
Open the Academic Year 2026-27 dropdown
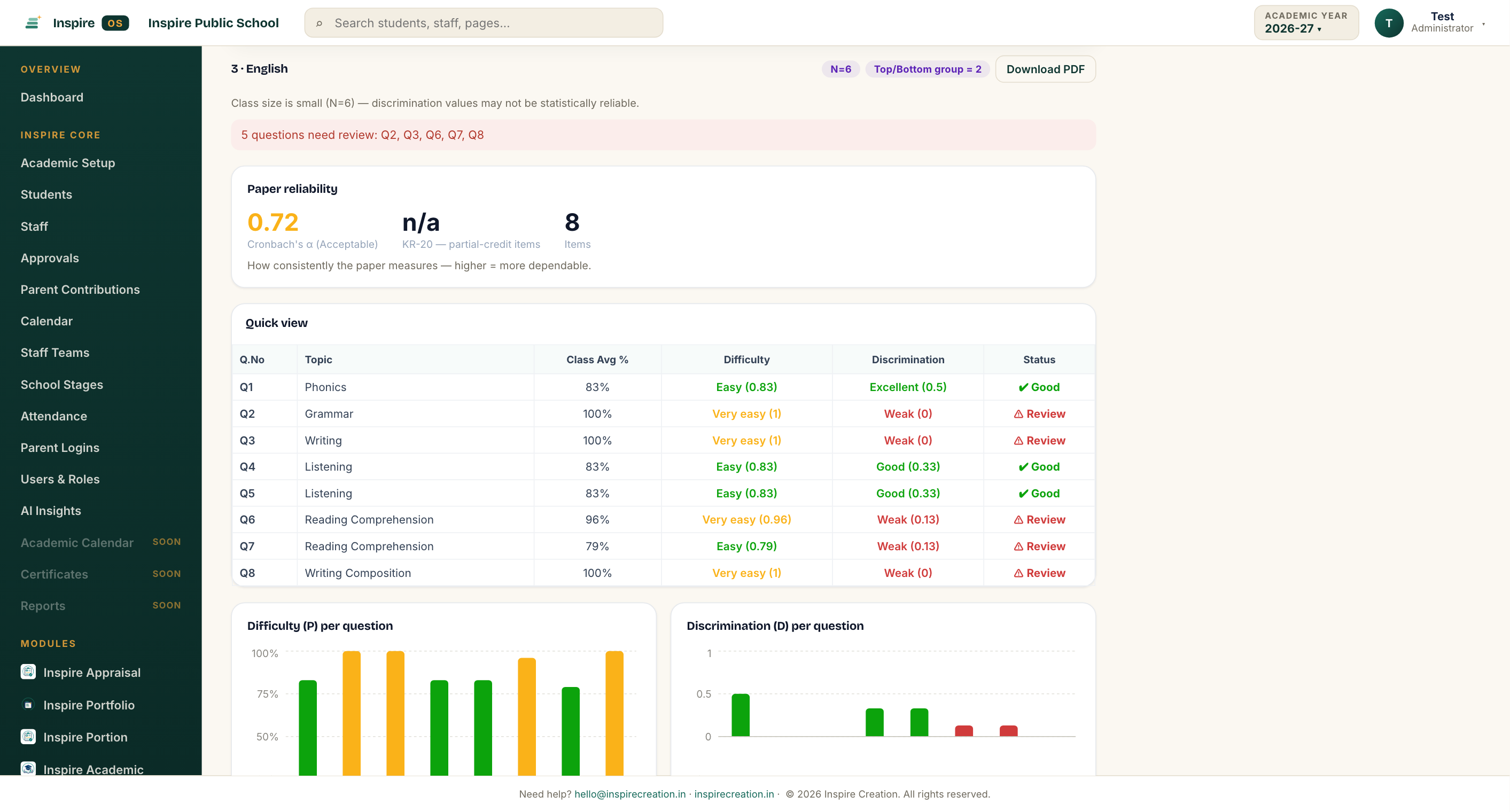tap(1305, 23)
